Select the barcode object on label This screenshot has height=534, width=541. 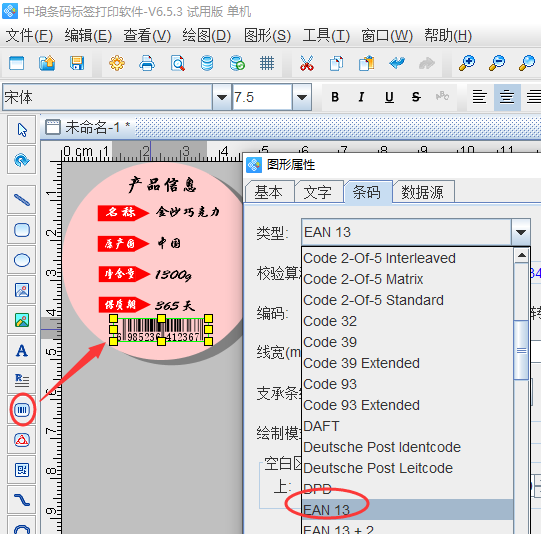tap(161, 329)
